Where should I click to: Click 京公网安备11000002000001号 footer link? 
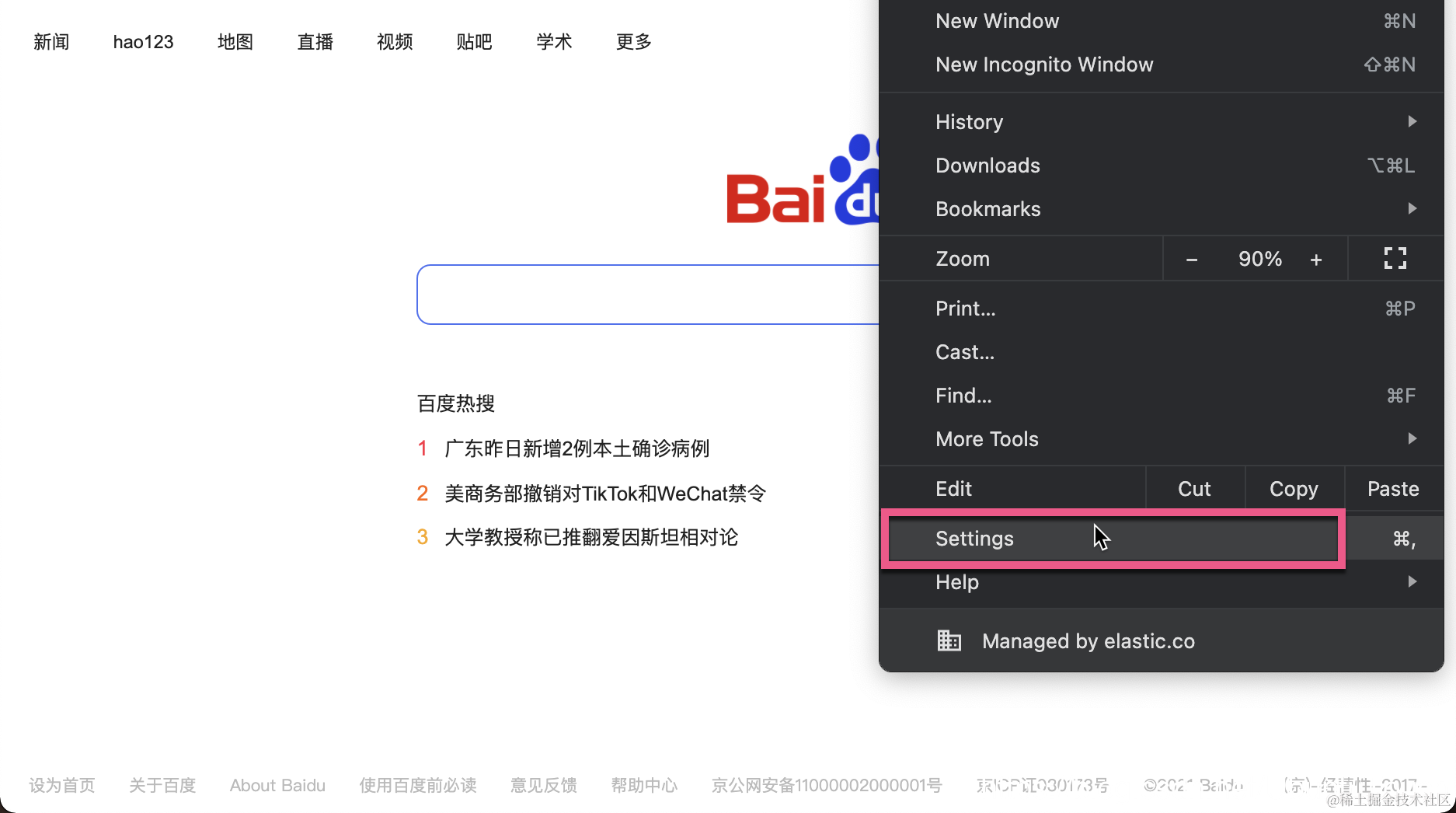pos(827,786)
